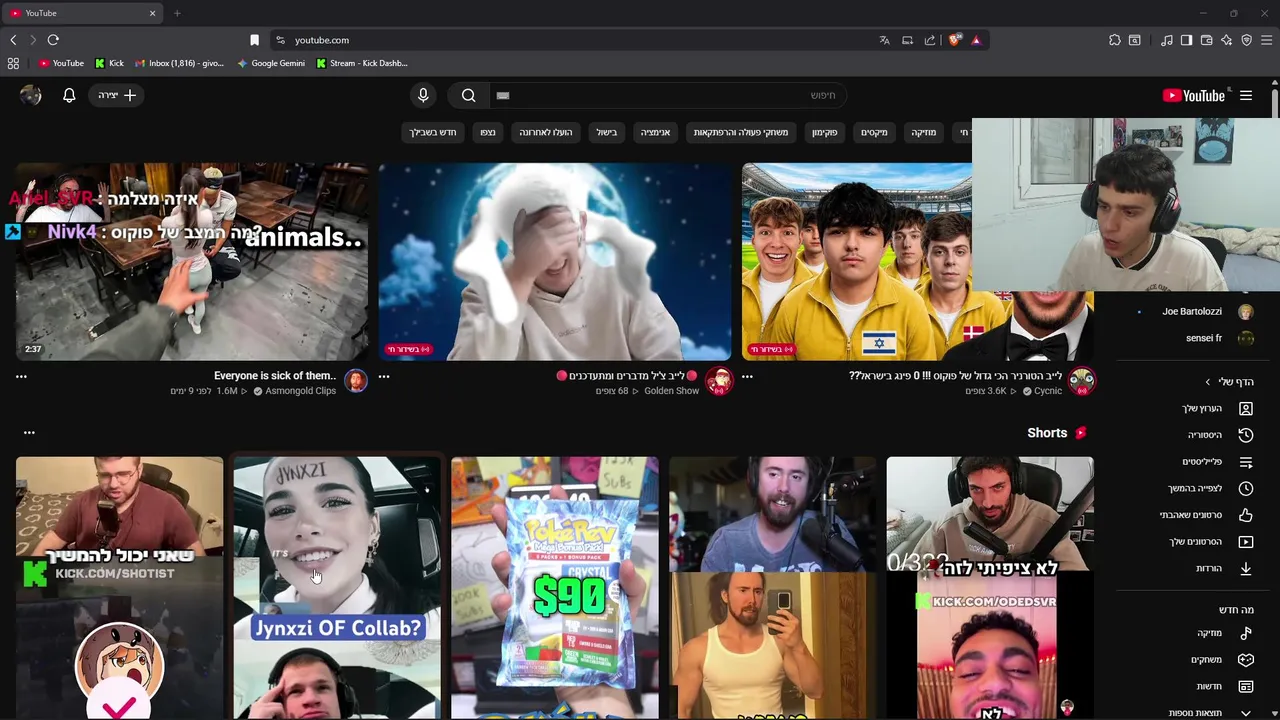Viewport: 1280px width, 720px height.
Task: Toggle the browser sidebar panel
Action: pos(1186,40)
